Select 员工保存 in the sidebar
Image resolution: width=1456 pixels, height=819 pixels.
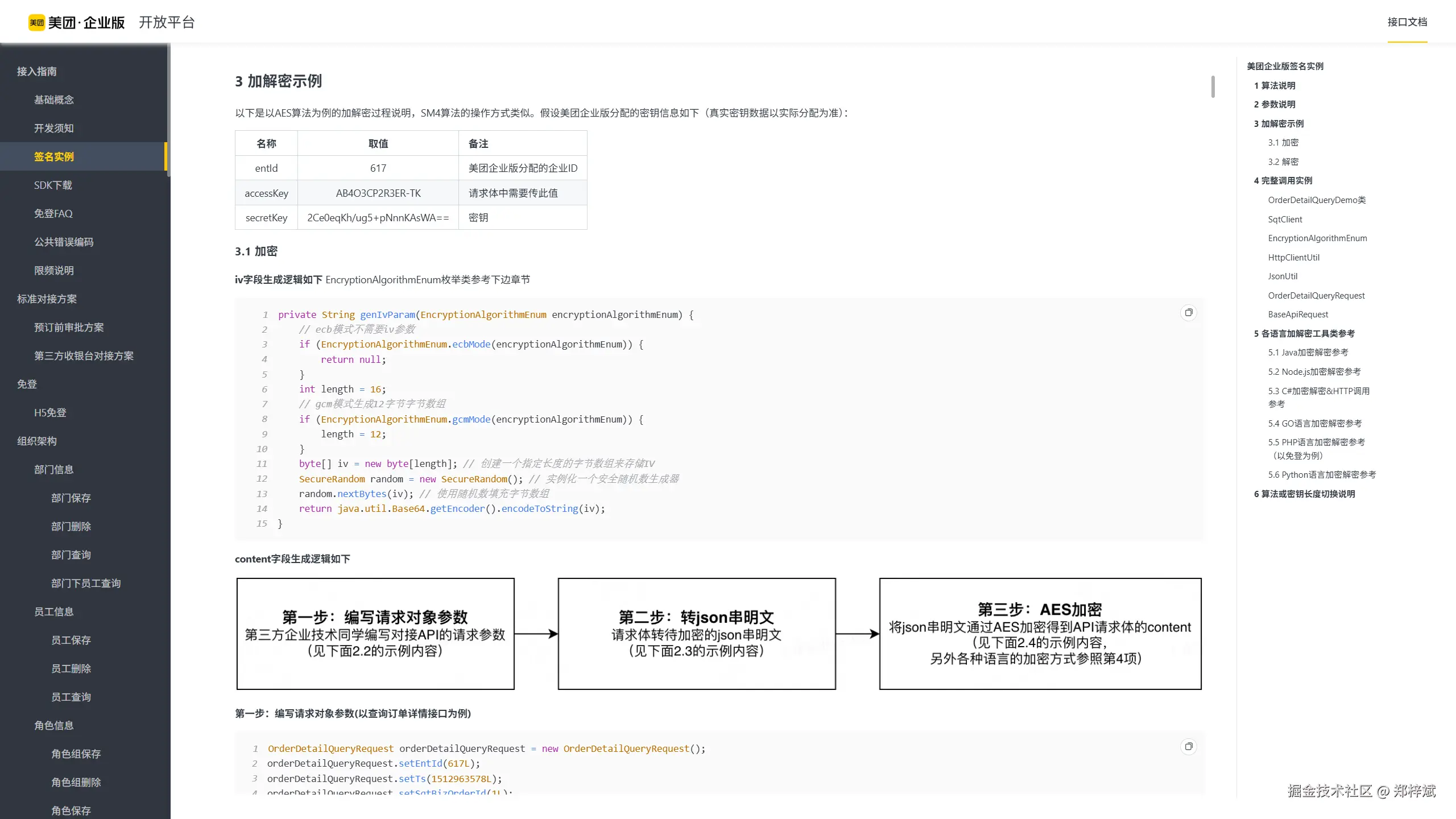(71, 640)
